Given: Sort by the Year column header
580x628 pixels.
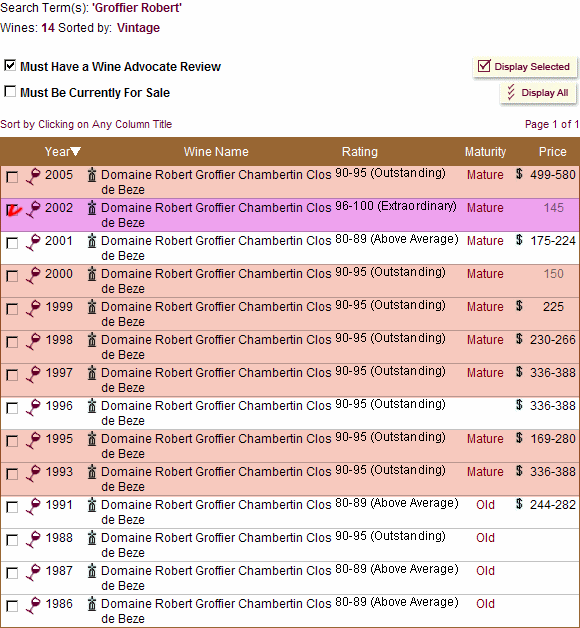Looking at the screenshot, I should (62, 152).
